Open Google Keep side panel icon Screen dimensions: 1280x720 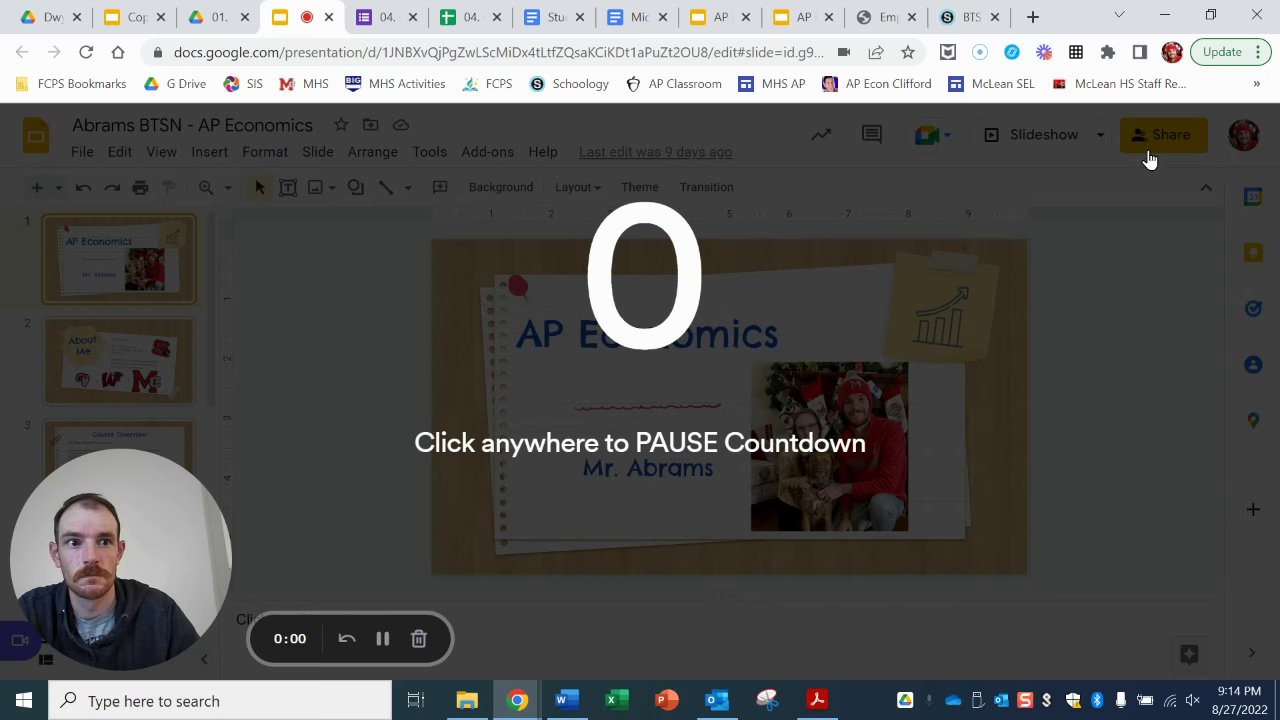1253,254
